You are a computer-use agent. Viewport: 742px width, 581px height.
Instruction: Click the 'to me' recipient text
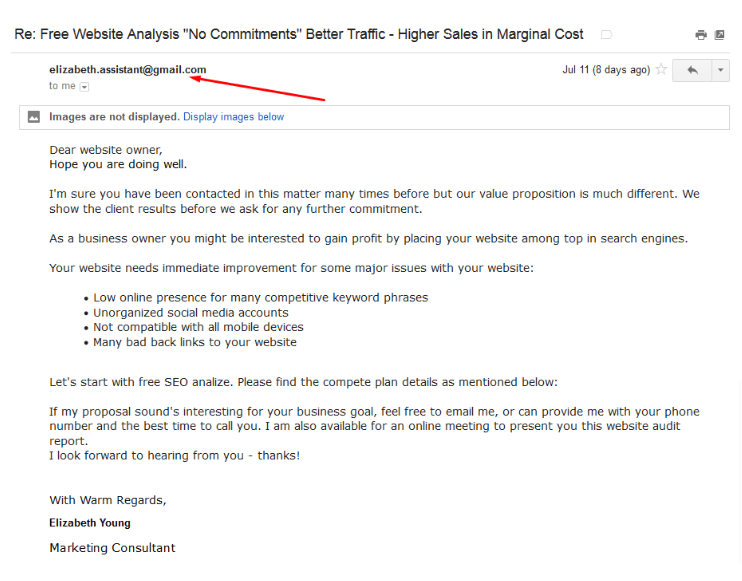pos(62,86)
